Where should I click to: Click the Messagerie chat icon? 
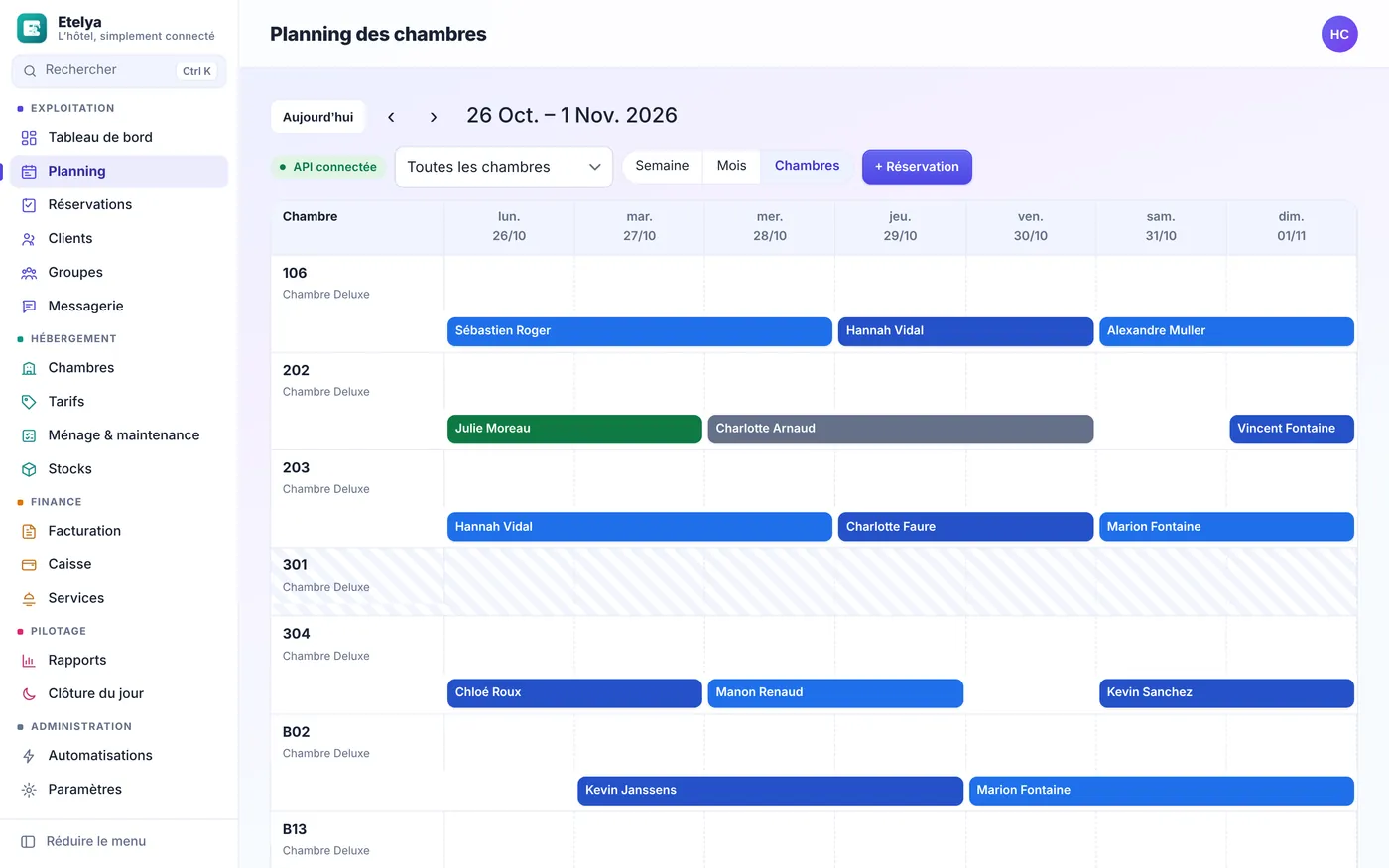click(x=29, y=307)
